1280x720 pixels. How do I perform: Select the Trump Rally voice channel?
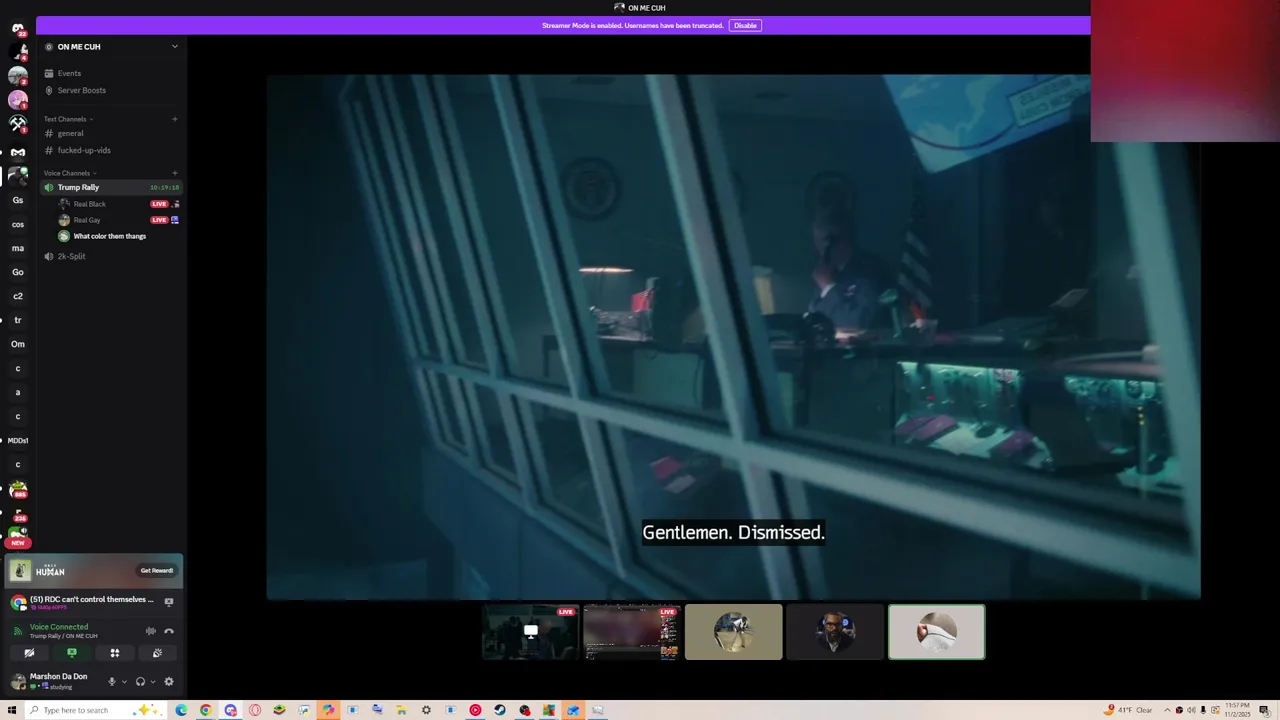tap(110, 187)
